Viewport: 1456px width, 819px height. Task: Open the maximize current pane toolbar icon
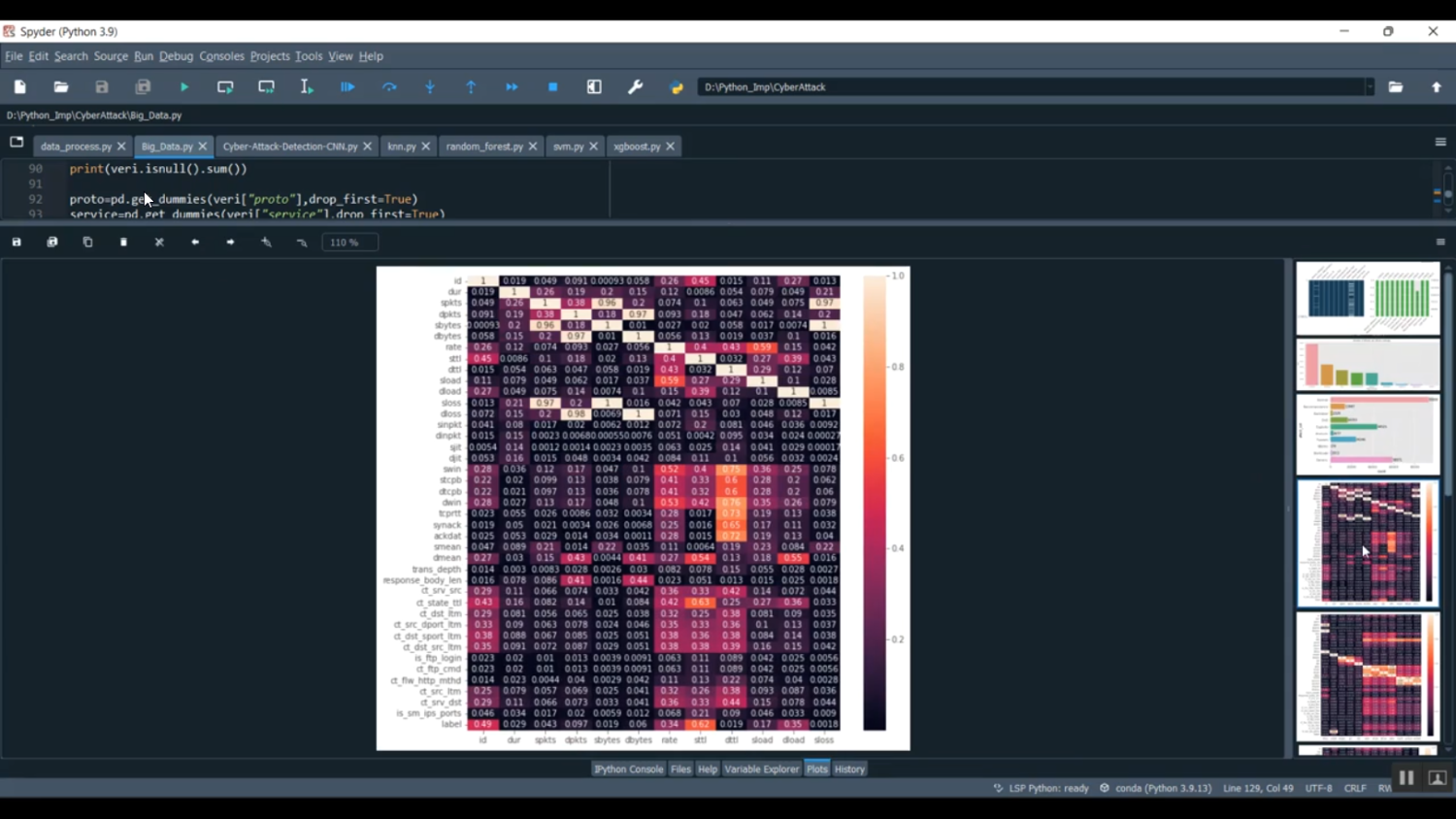pyautogui.click(x=594, y=86)
